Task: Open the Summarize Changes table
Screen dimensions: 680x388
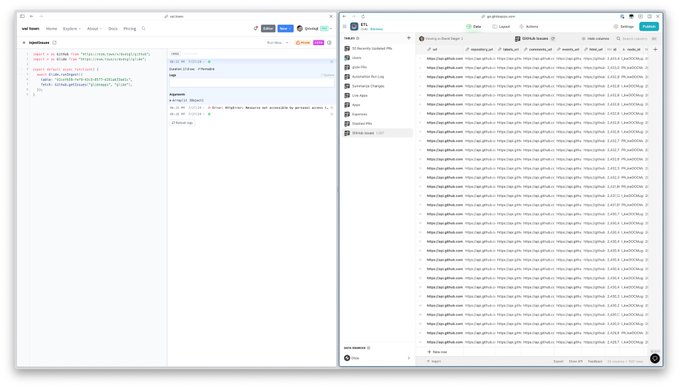Action: 378,86
